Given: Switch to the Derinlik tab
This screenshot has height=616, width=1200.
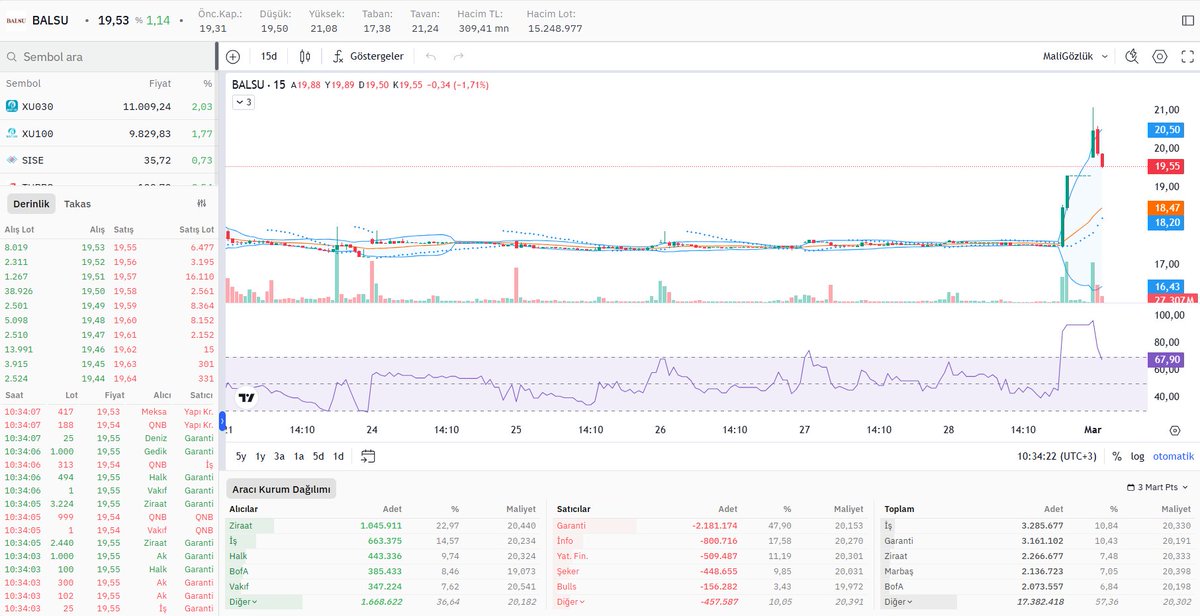Looking at the screenshot, I should pos(31,203).
